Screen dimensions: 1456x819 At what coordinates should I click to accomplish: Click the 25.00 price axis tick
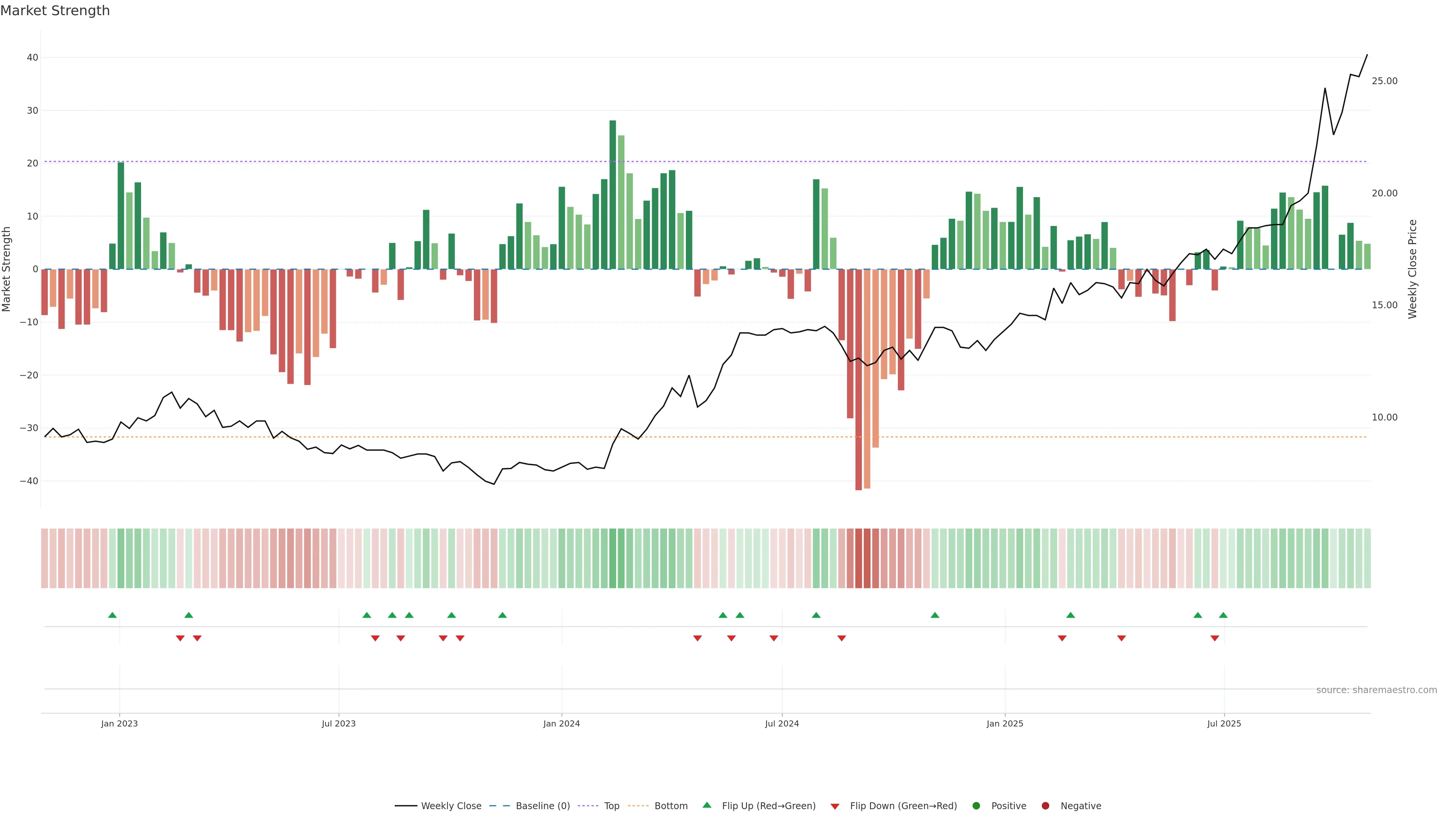pyautogui.click(x=1384, y=82)
